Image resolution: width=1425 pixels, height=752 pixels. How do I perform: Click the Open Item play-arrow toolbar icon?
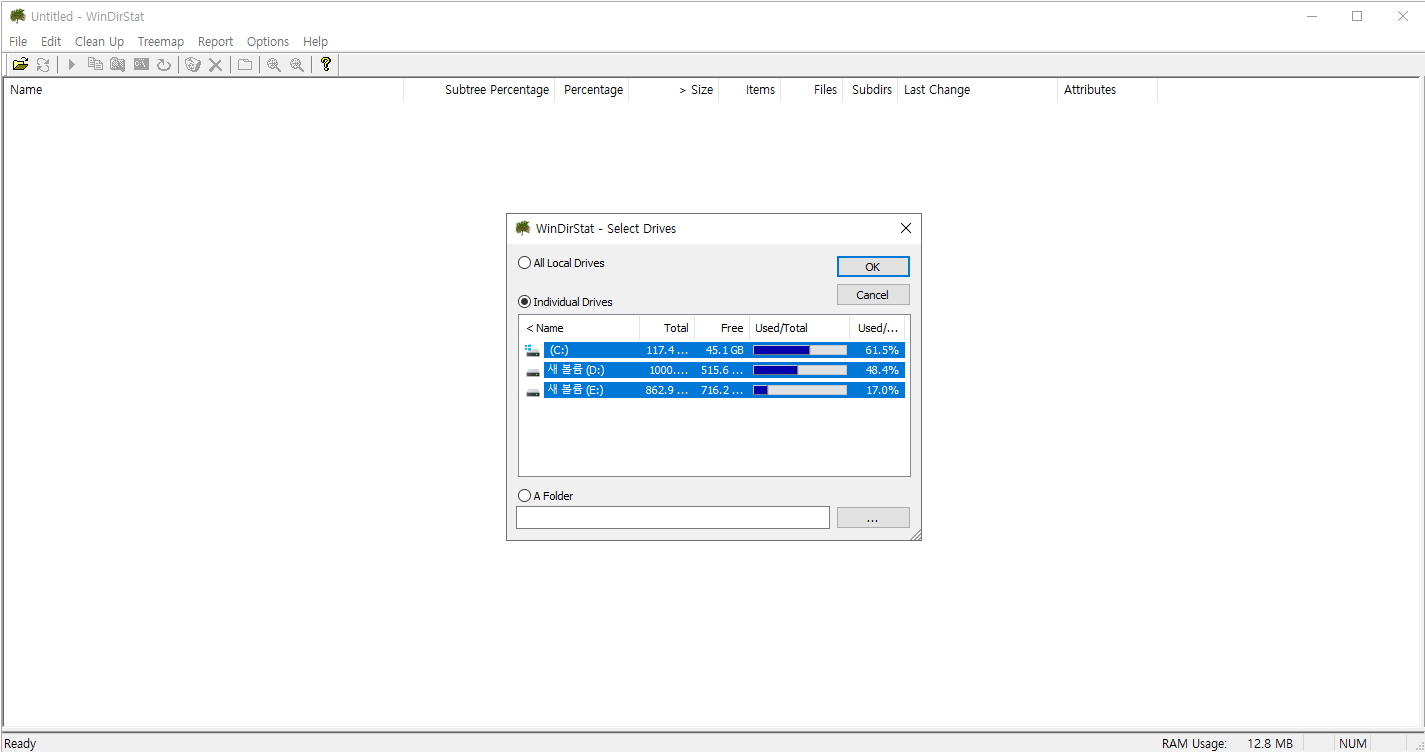(x=72, y=64)
